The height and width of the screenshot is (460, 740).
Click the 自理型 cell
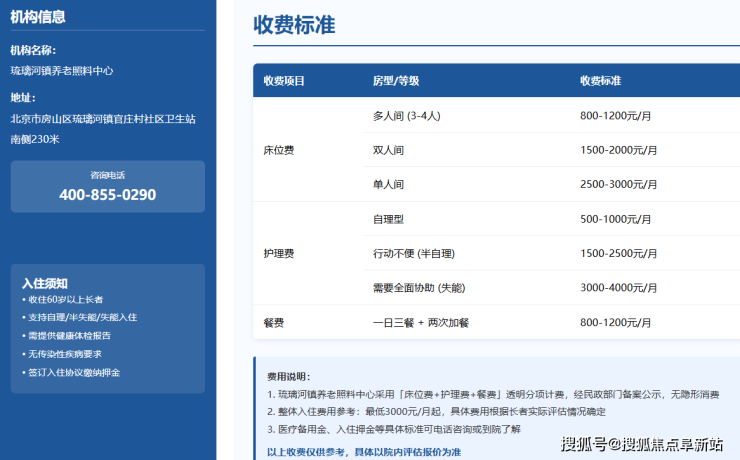tap(388, 219)
